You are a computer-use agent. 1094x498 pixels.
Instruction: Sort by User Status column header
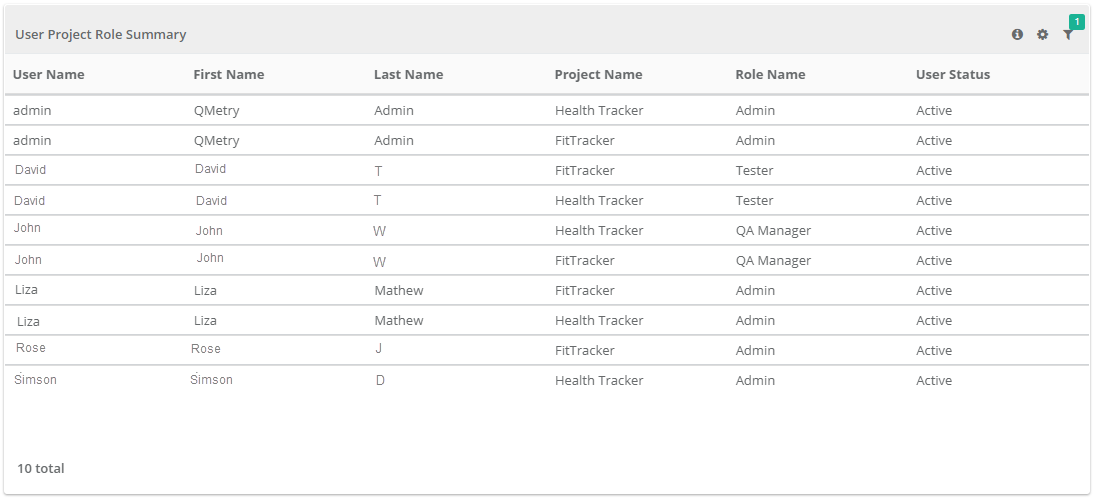click(953, 75)
